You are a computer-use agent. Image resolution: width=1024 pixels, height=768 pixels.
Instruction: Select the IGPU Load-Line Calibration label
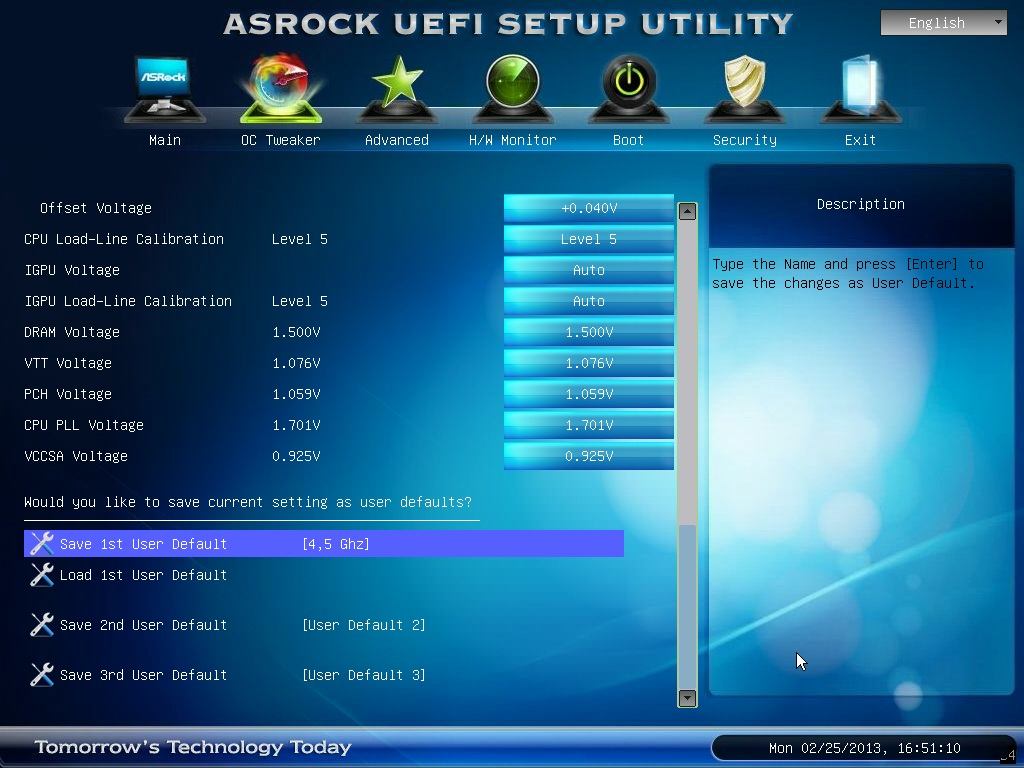click(128, 301)
